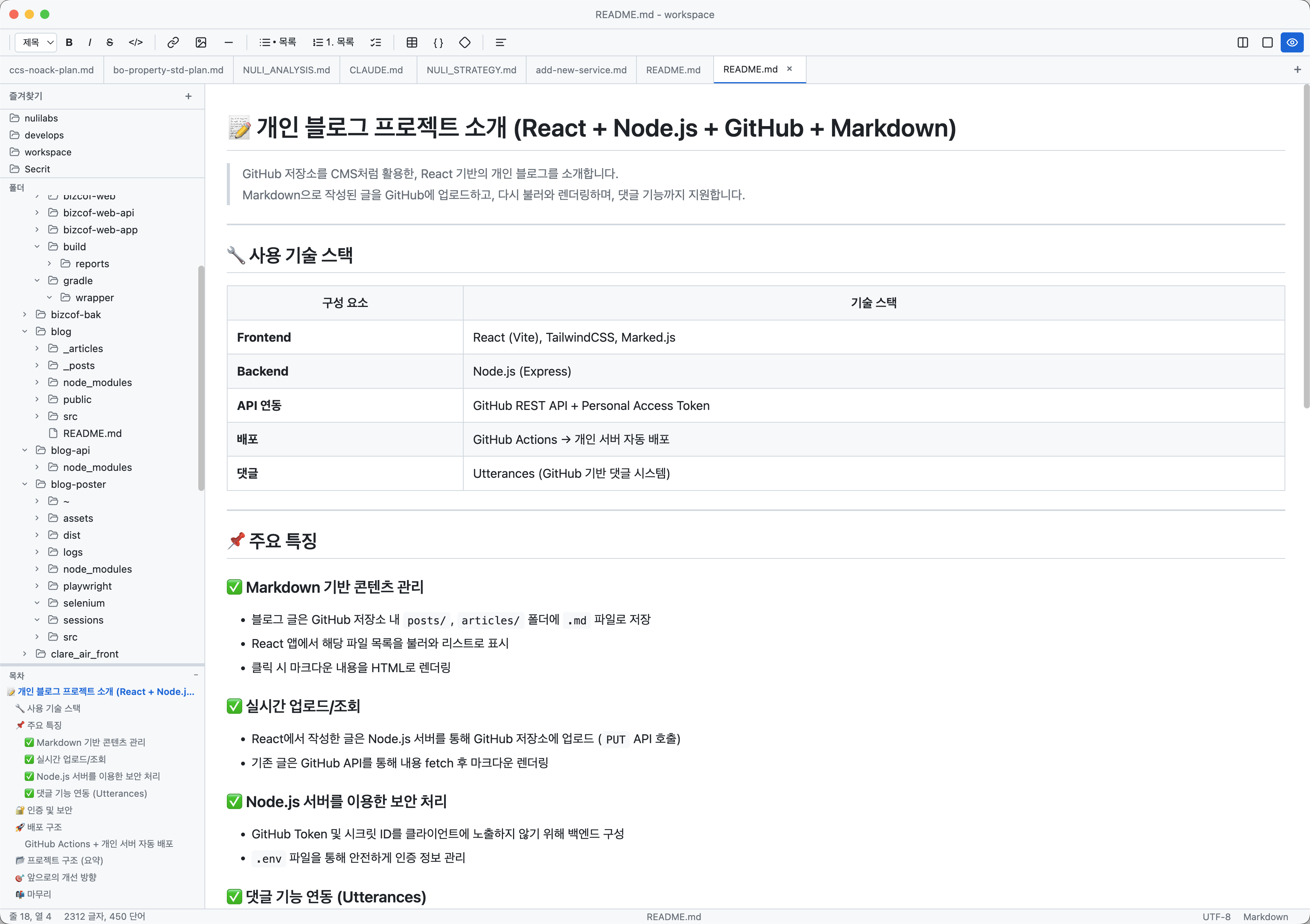The height and width of the screenshot is (924, 1310).
Task: Apply italic formatting
Action: (x=89, y=42)
